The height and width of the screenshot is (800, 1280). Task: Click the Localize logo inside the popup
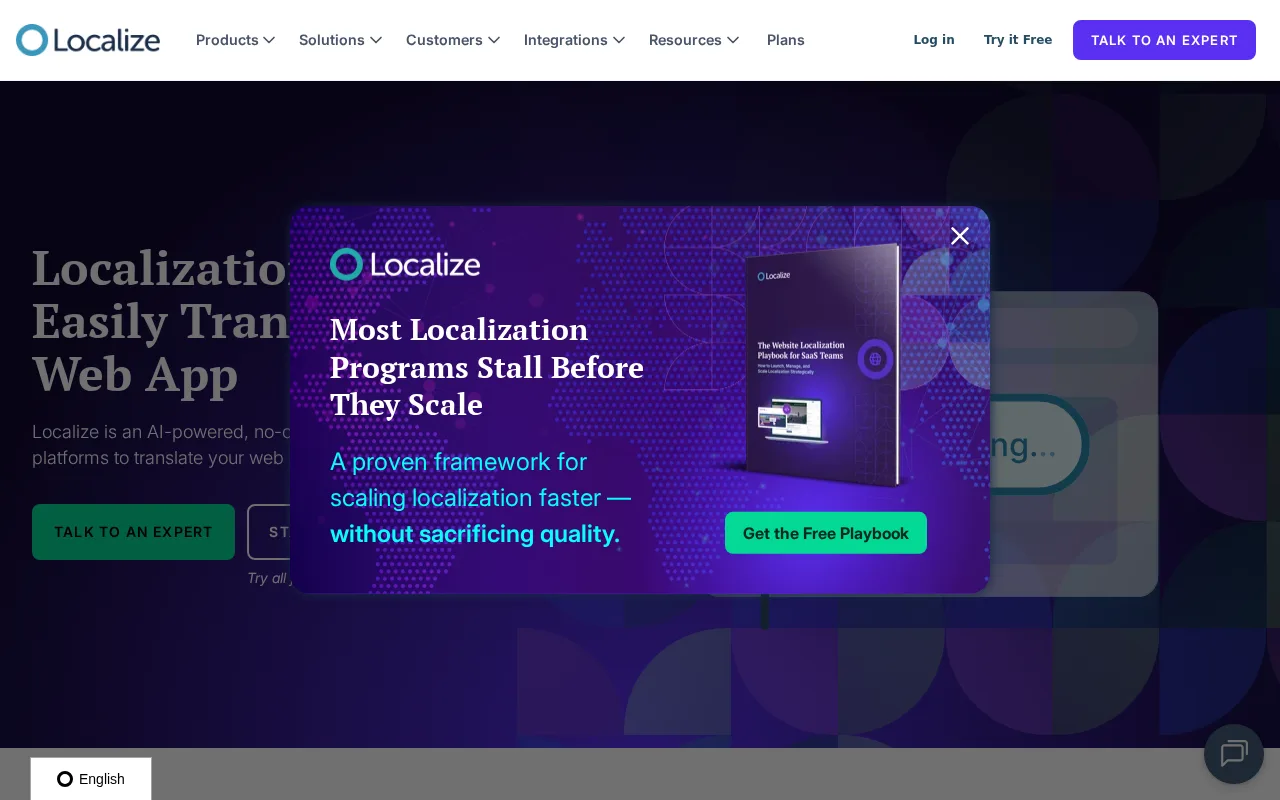[x=405, y=265]
